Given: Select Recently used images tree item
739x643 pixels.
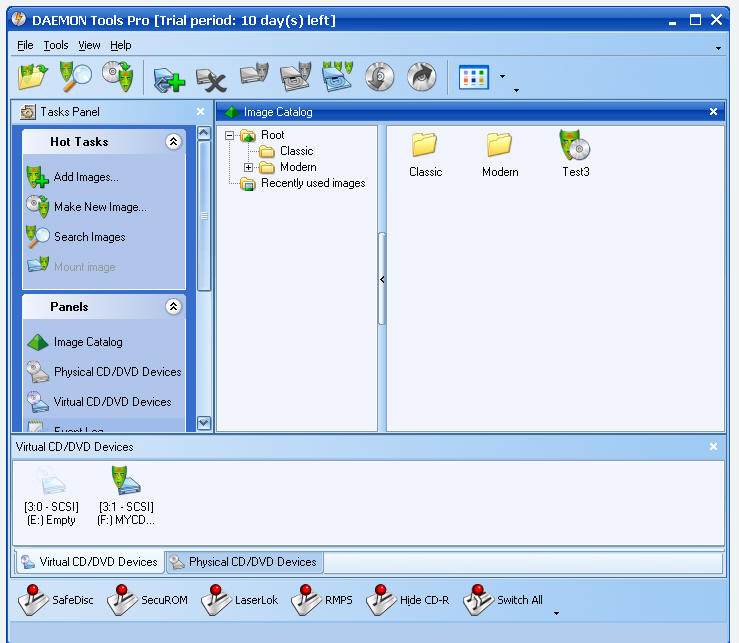Looking at the screenshot, I should pyautogui.click(x=313, y=183).
